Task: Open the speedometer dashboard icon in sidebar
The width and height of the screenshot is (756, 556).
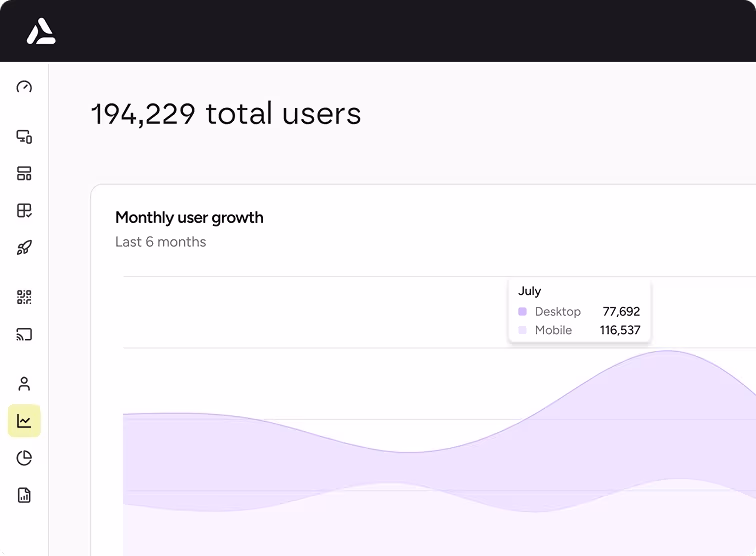Action: [24, 87]
